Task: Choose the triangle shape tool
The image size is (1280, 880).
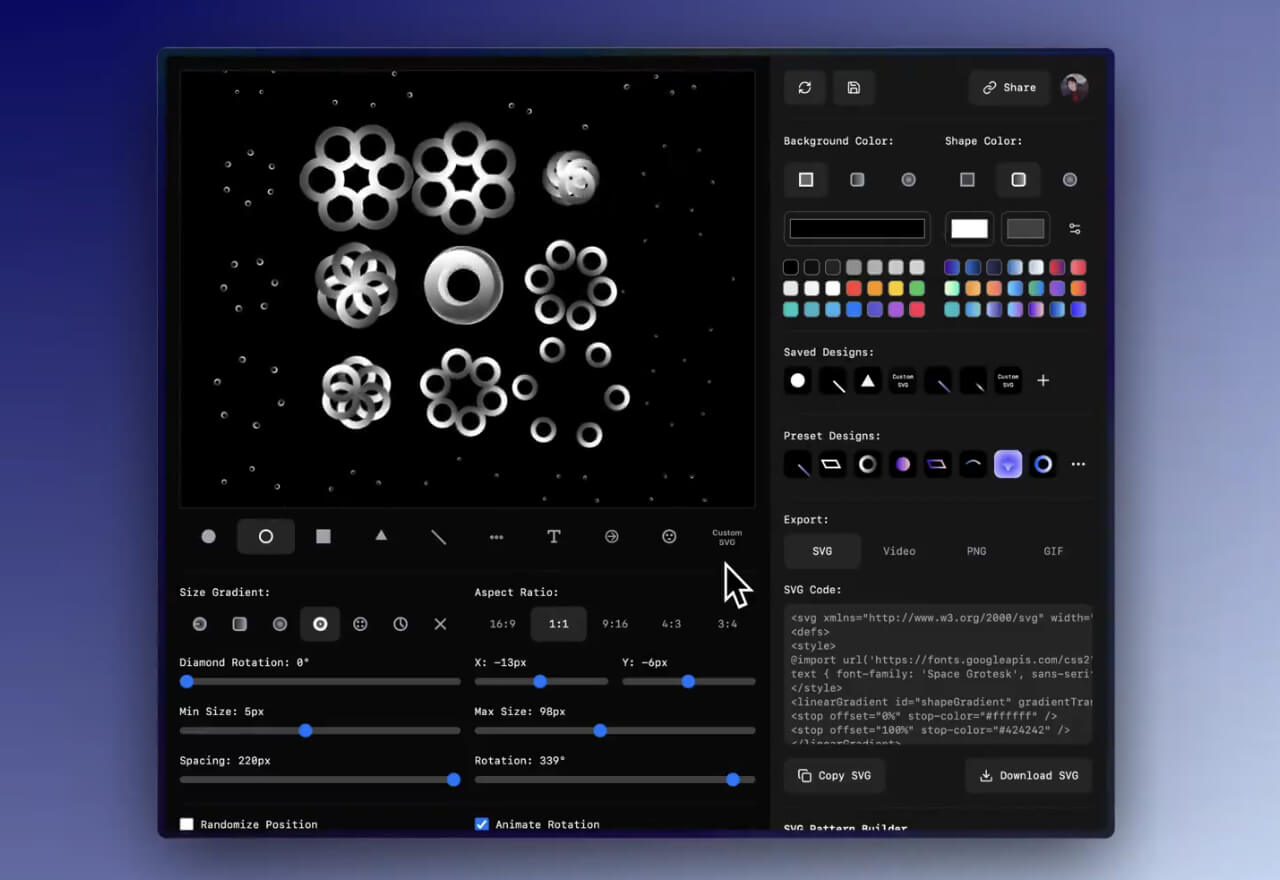Action: tap(381, 536)
